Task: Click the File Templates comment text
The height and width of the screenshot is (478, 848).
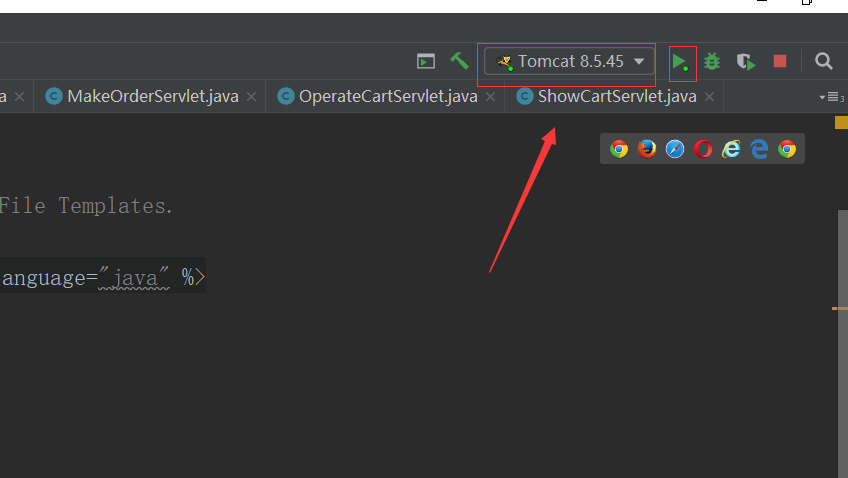Action: (x=85, y=206)
